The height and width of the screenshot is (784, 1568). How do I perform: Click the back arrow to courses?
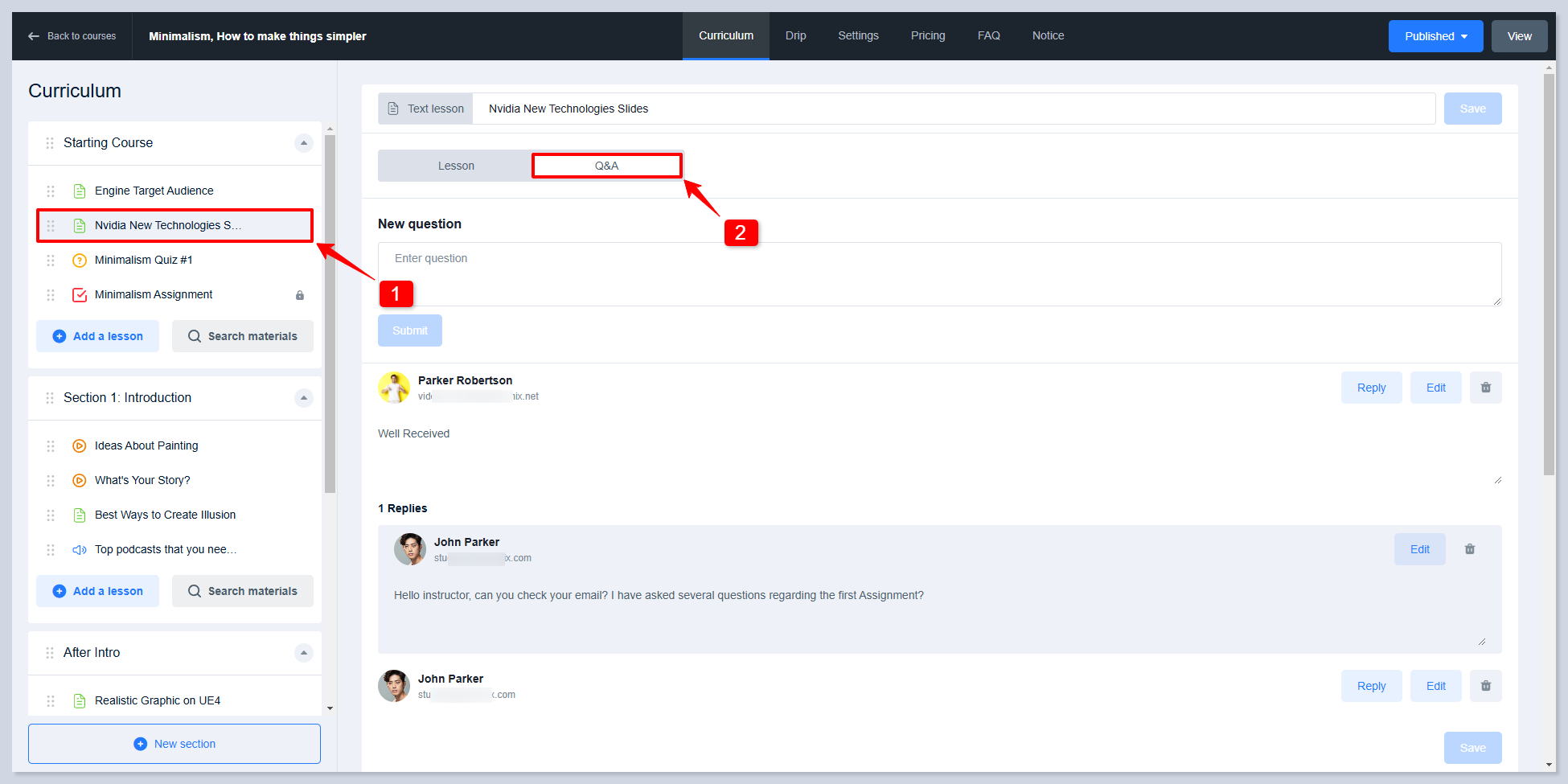[34, 36]
